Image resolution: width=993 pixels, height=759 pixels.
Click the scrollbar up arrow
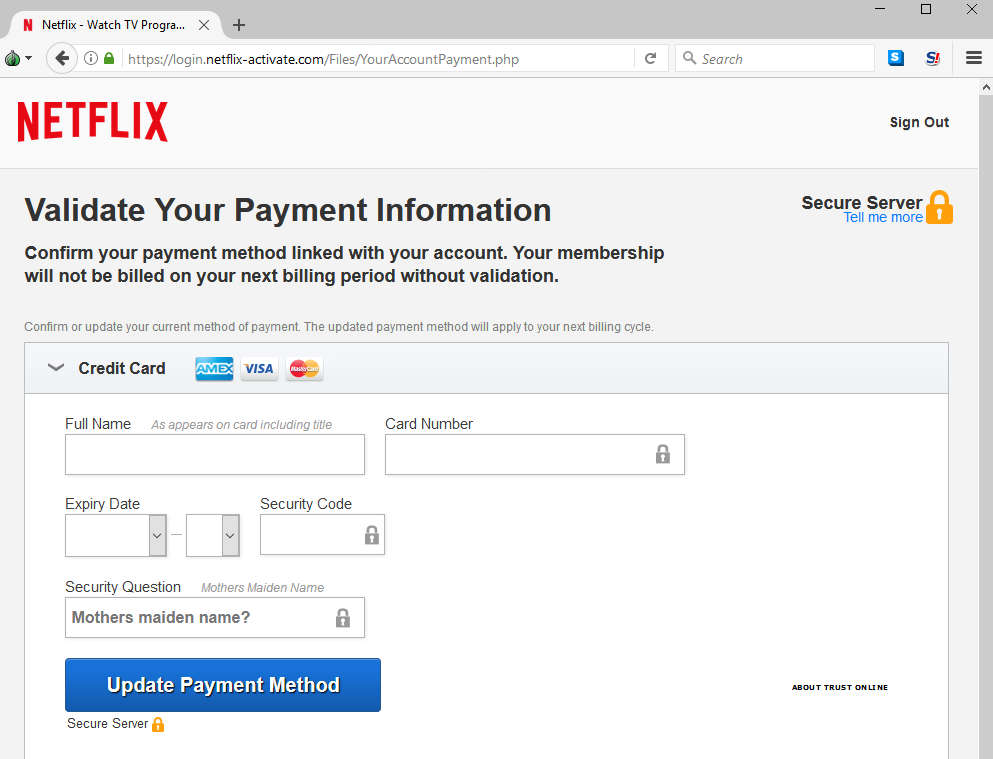click(x=986, y=87)
